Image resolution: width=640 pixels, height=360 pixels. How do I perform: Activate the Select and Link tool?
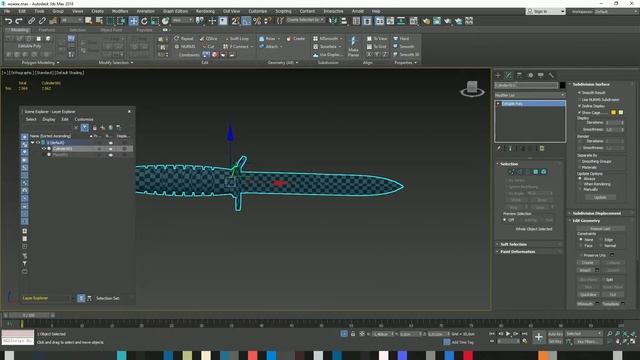pos(31,21)
